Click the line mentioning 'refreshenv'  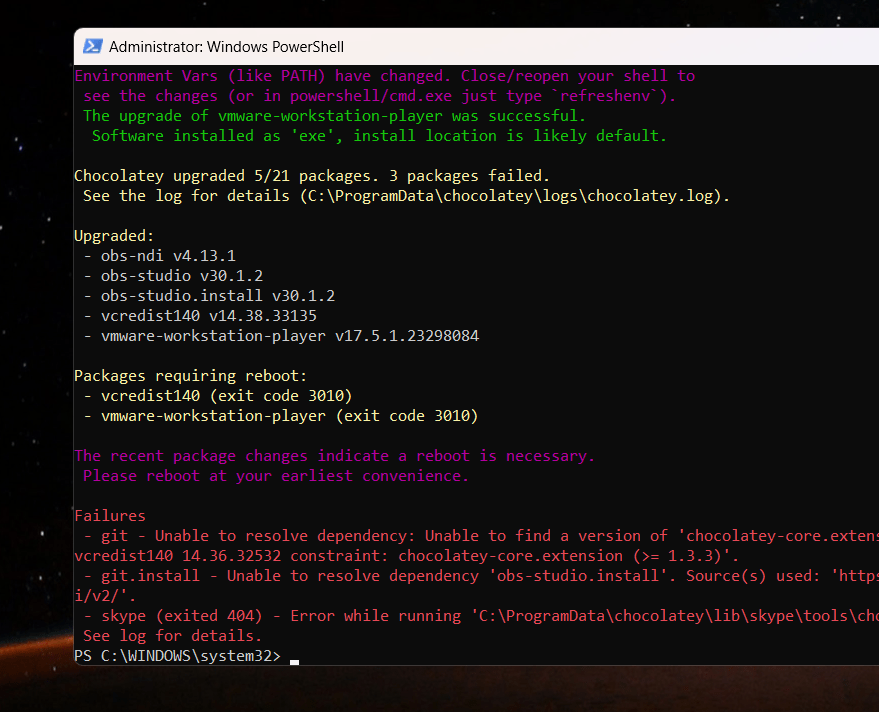(x=380, y=96)
